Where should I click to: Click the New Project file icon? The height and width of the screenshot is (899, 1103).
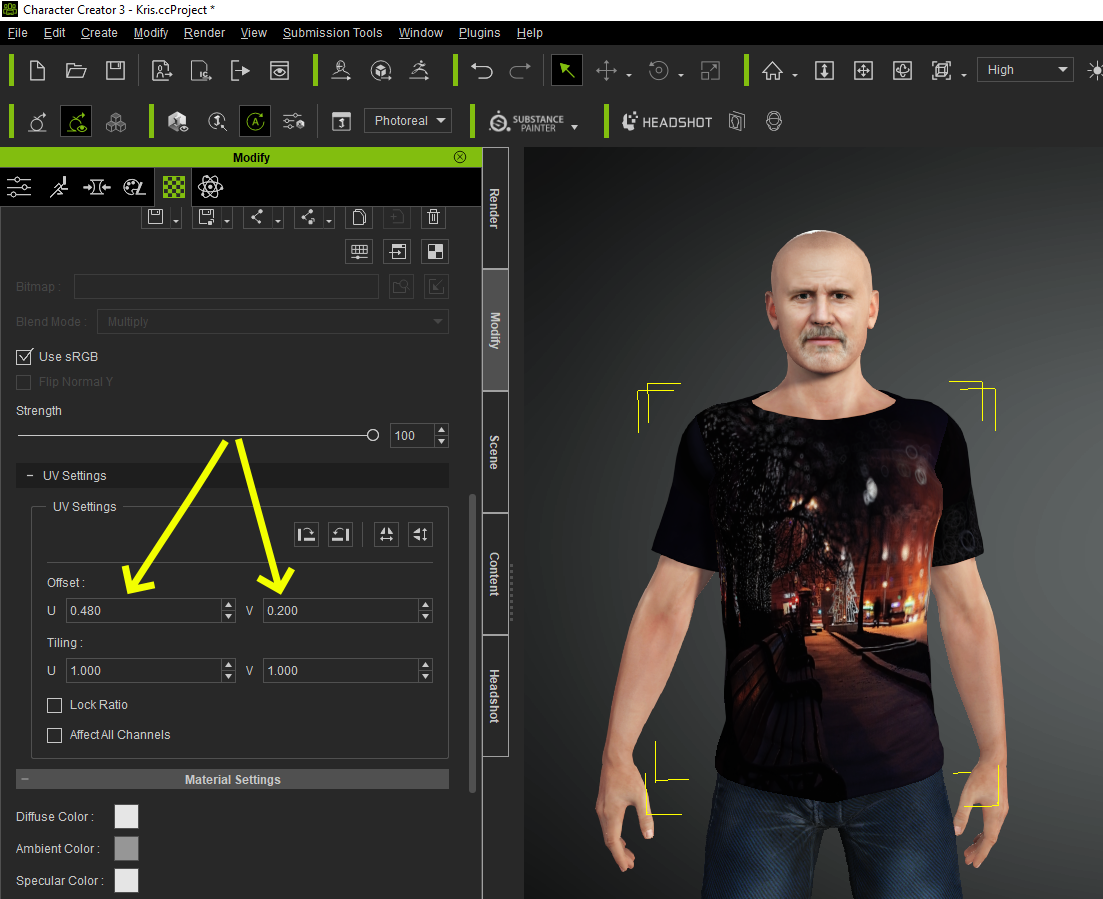37,70
